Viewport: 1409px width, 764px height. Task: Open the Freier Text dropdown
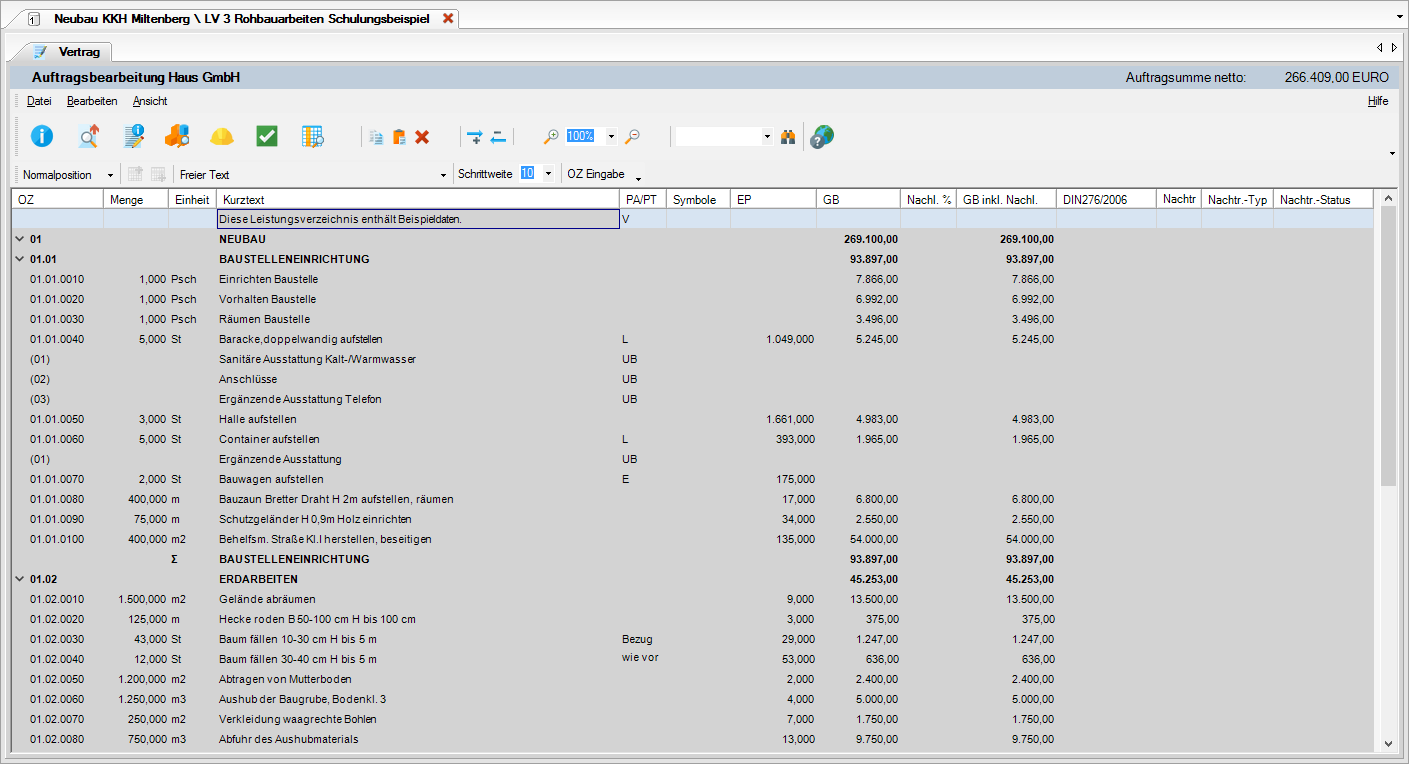pyautogui.click(x=443, y=175)
